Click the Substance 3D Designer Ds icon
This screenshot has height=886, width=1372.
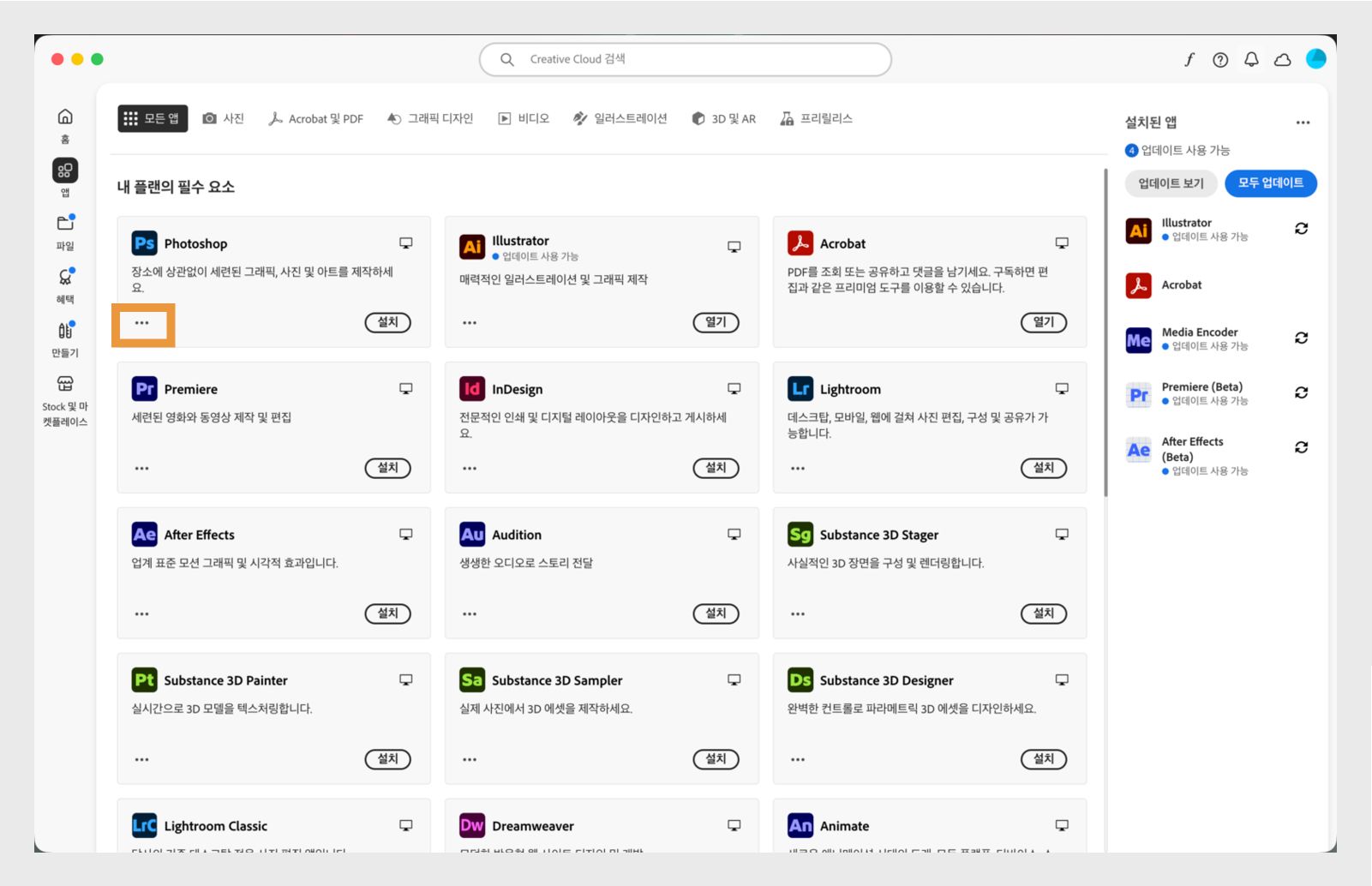tap(800, 680)
